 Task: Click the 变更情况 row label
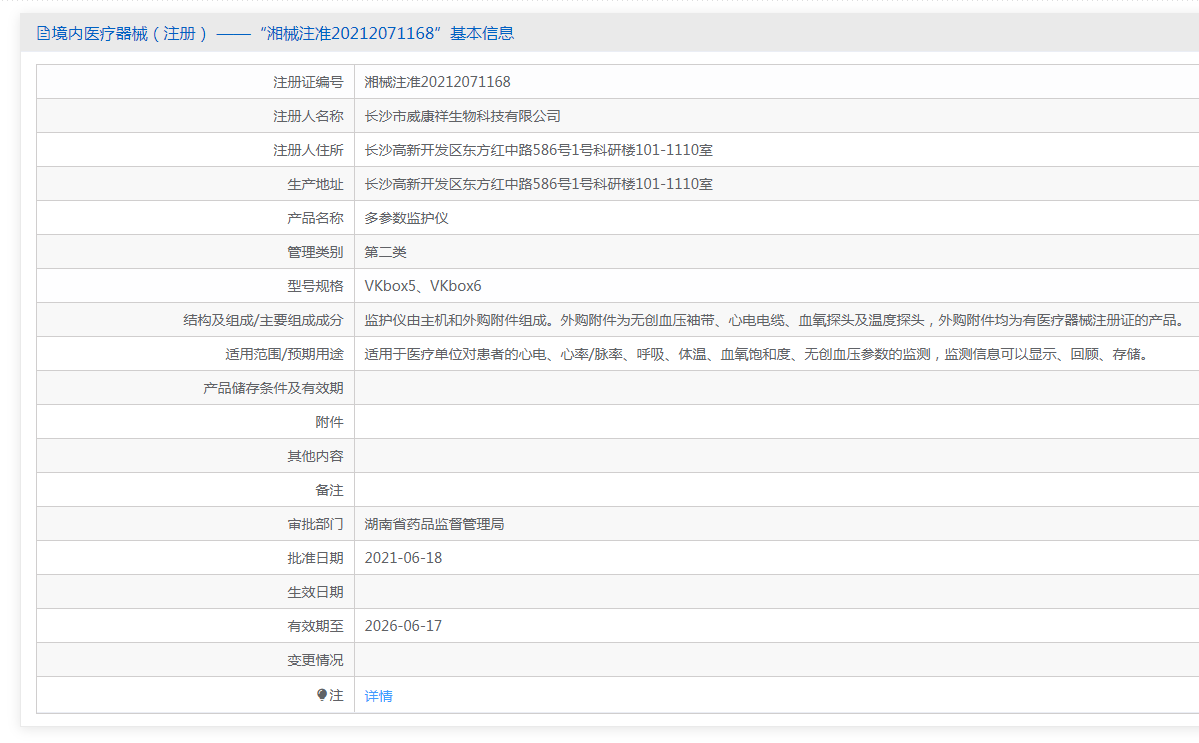click(315, 660)
